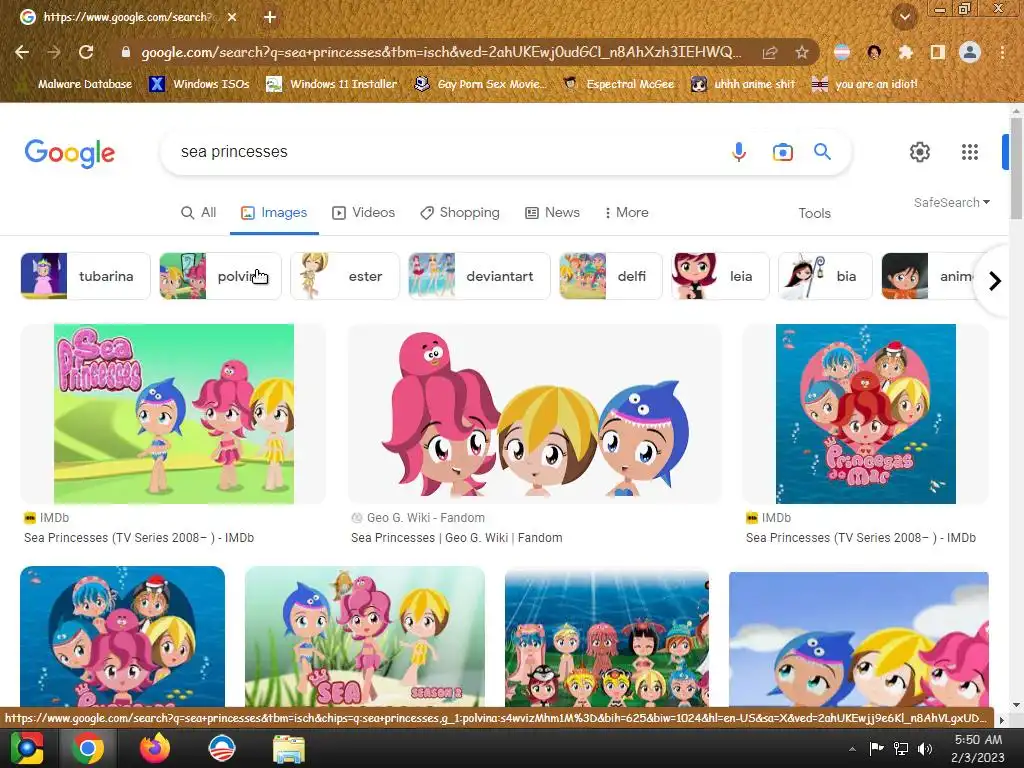Expand the More search categories menu
This screenshot has width=1024, height=768.
coord(626,213)
